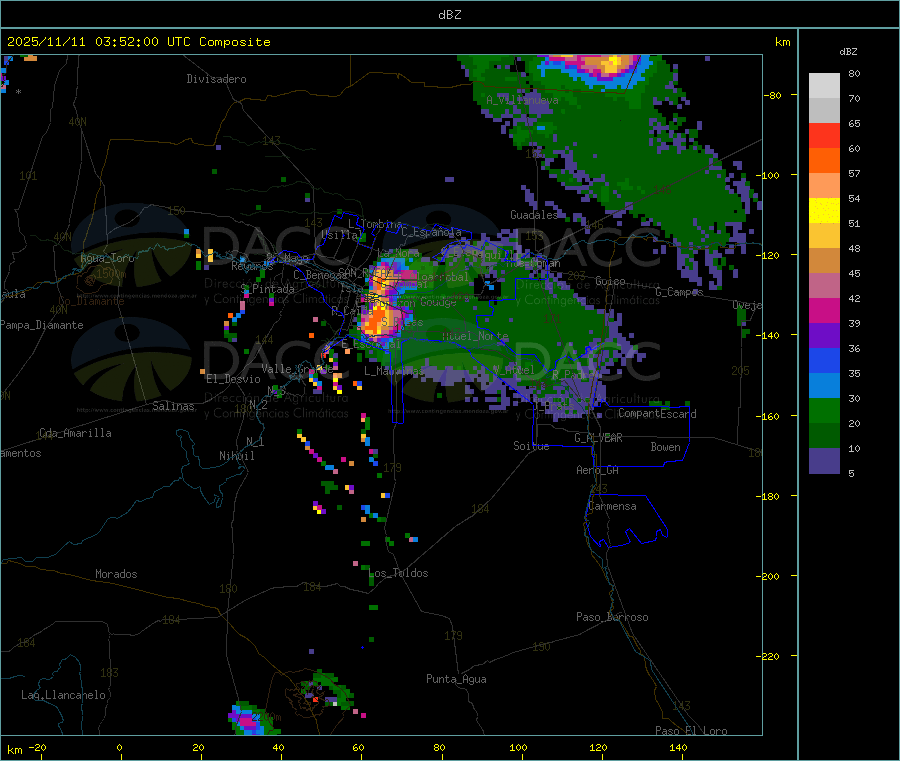Viewport: 900px width, 761px height.
Task: Click the yellow 51-54 dBZ legend swatch
Action: [x=824, y=211]
